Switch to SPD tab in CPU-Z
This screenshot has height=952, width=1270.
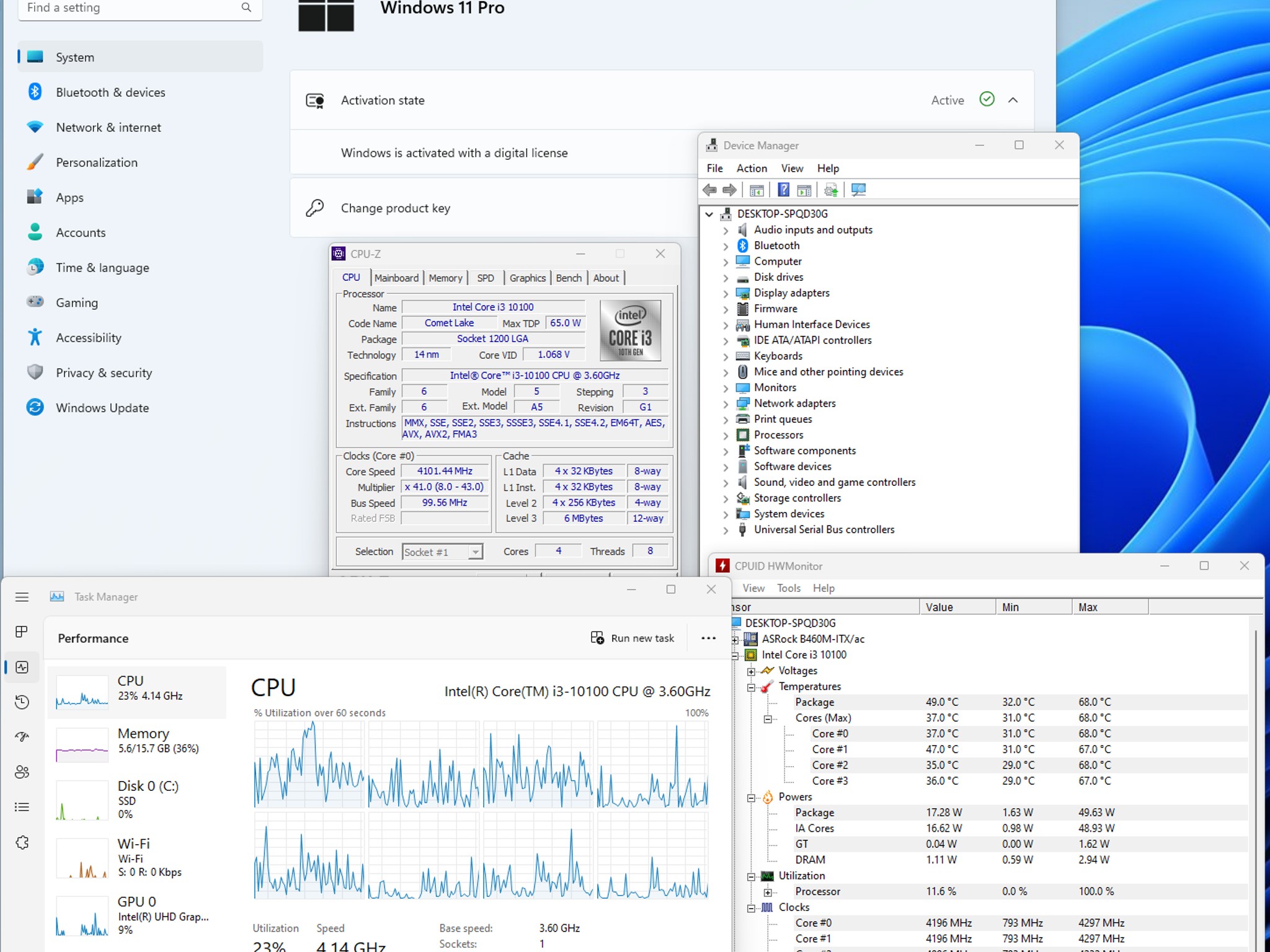click(486, 278)
